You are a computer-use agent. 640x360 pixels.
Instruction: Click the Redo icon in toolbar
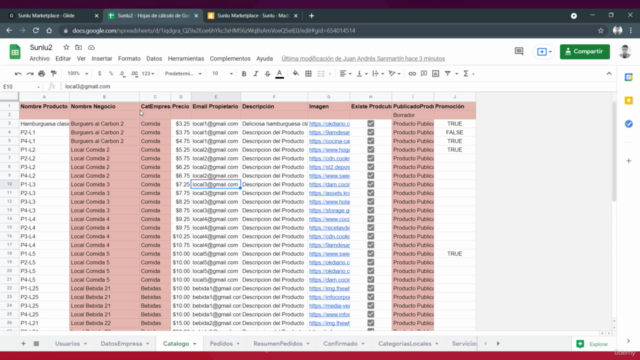click(x=30, y=74)
